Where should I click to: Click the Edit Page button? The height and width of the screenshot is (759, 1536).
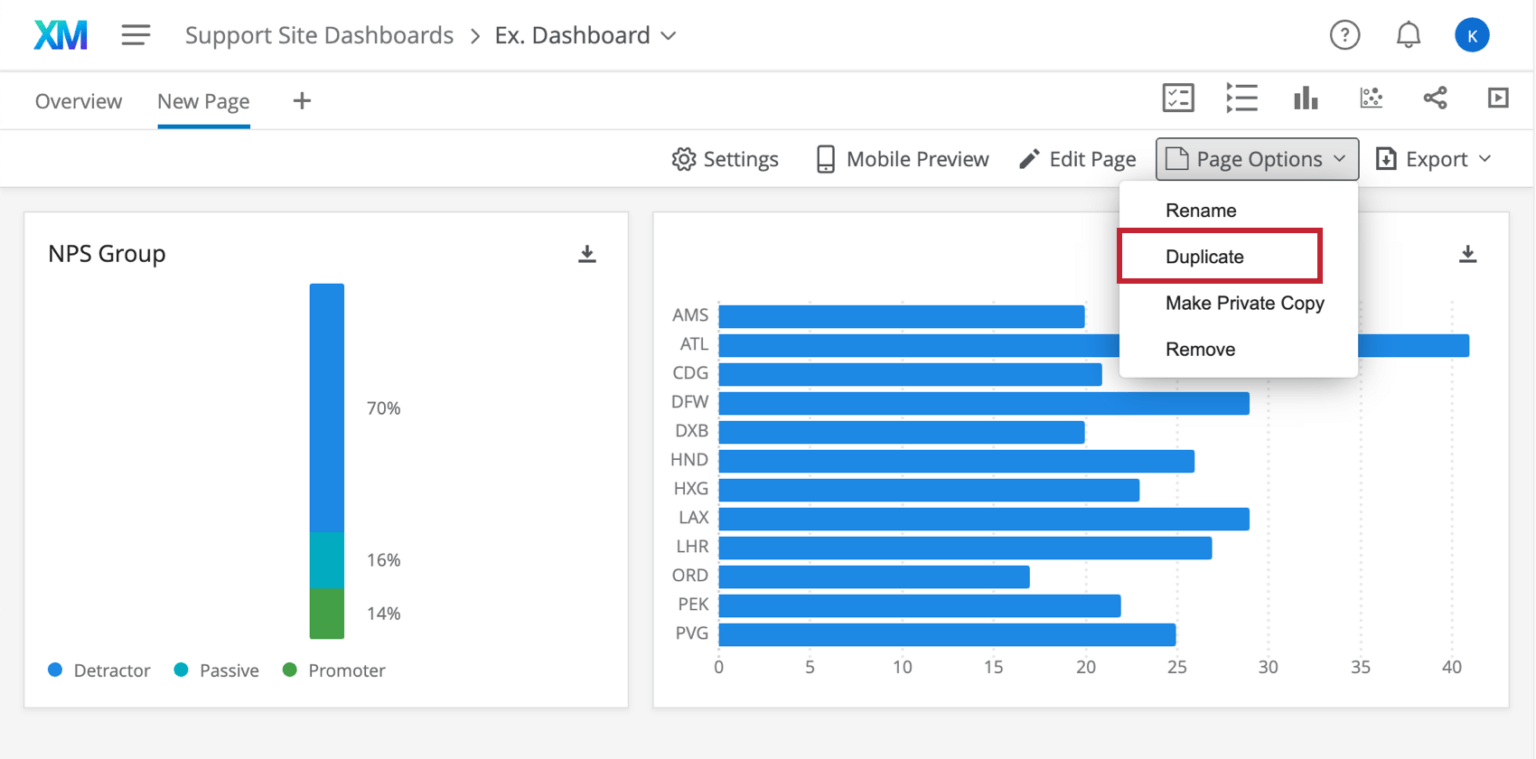1077,158
